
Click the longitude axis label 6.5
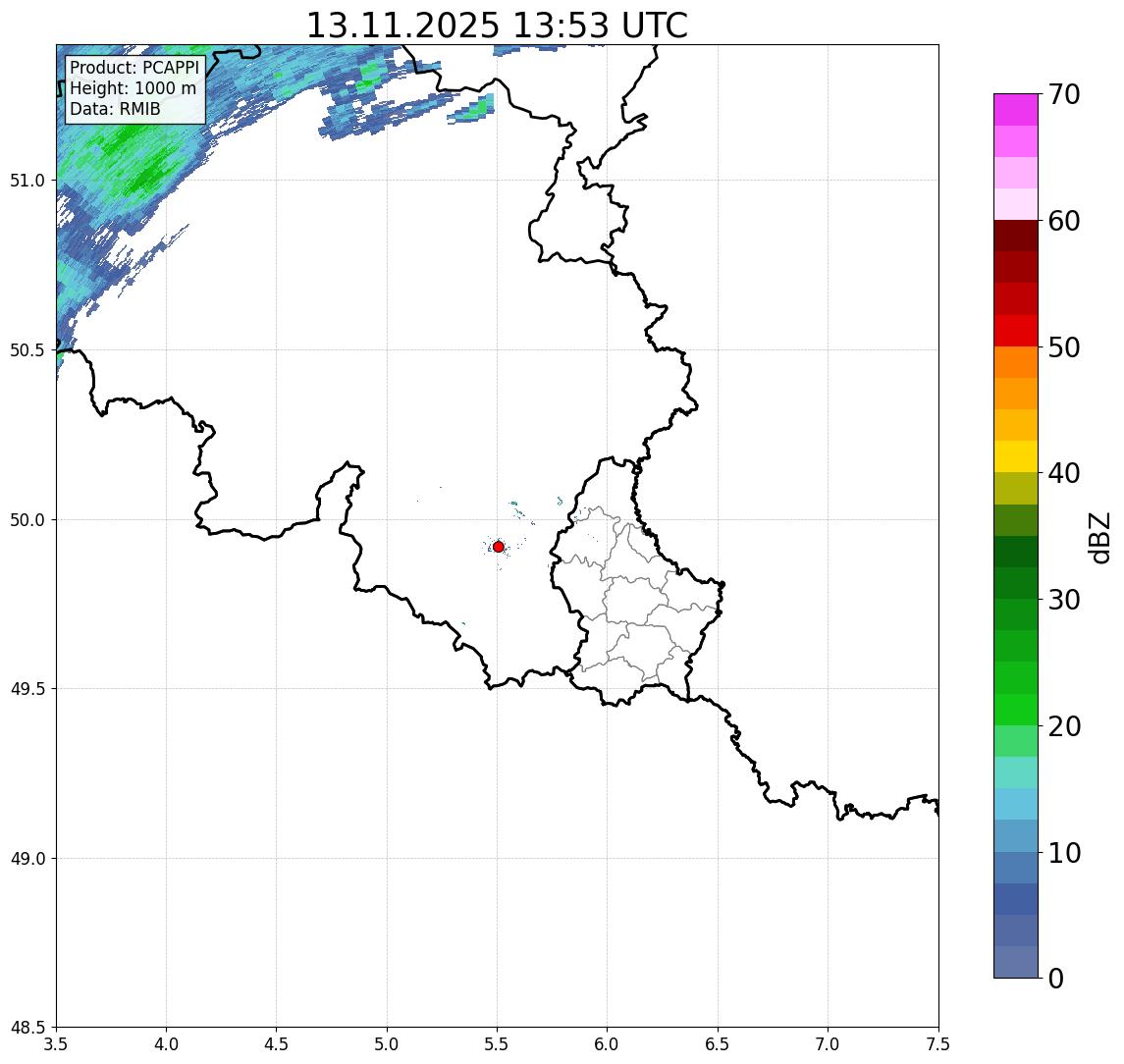point(718,1044)
